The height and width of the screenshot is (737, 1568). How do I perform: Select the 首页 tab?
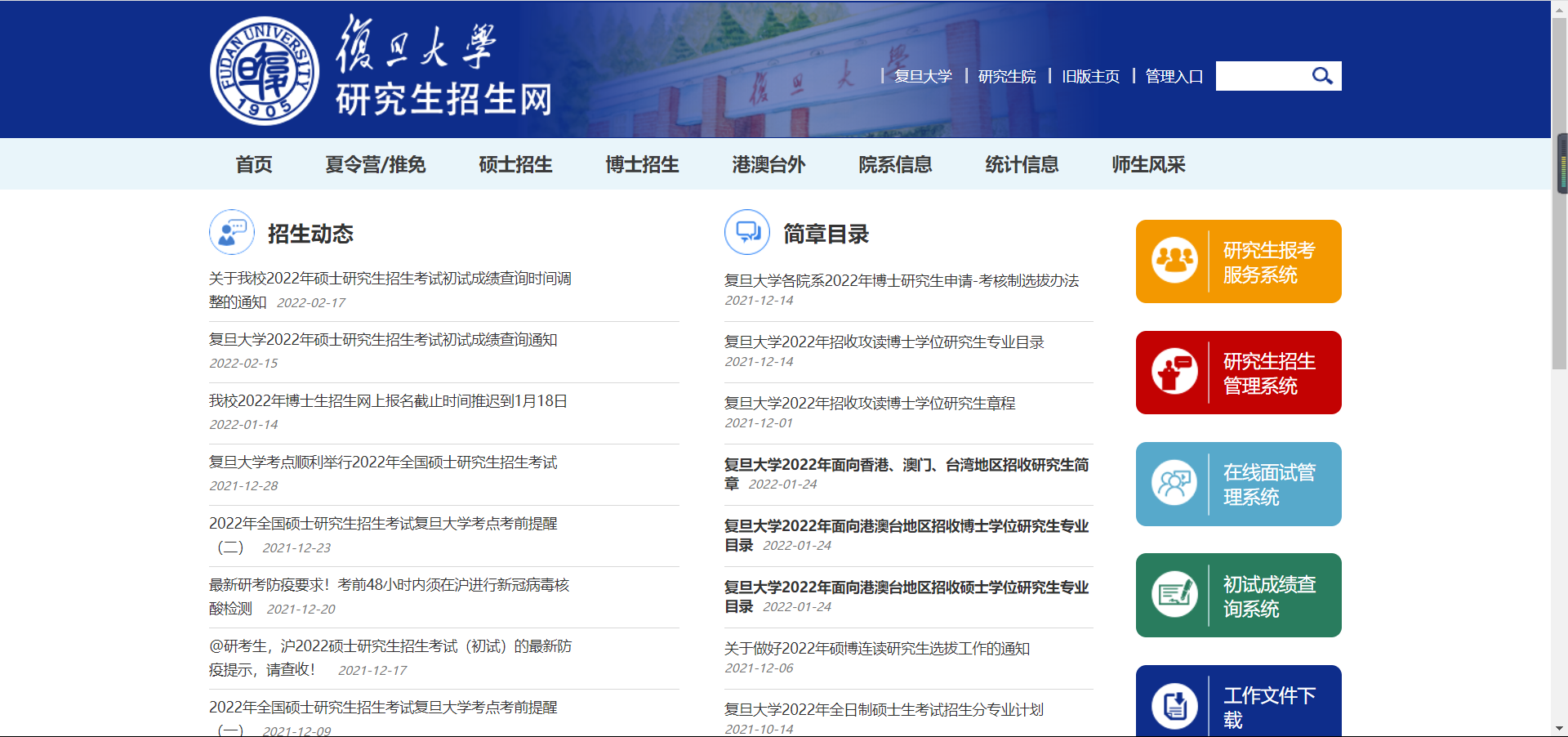tap(253, 164)
